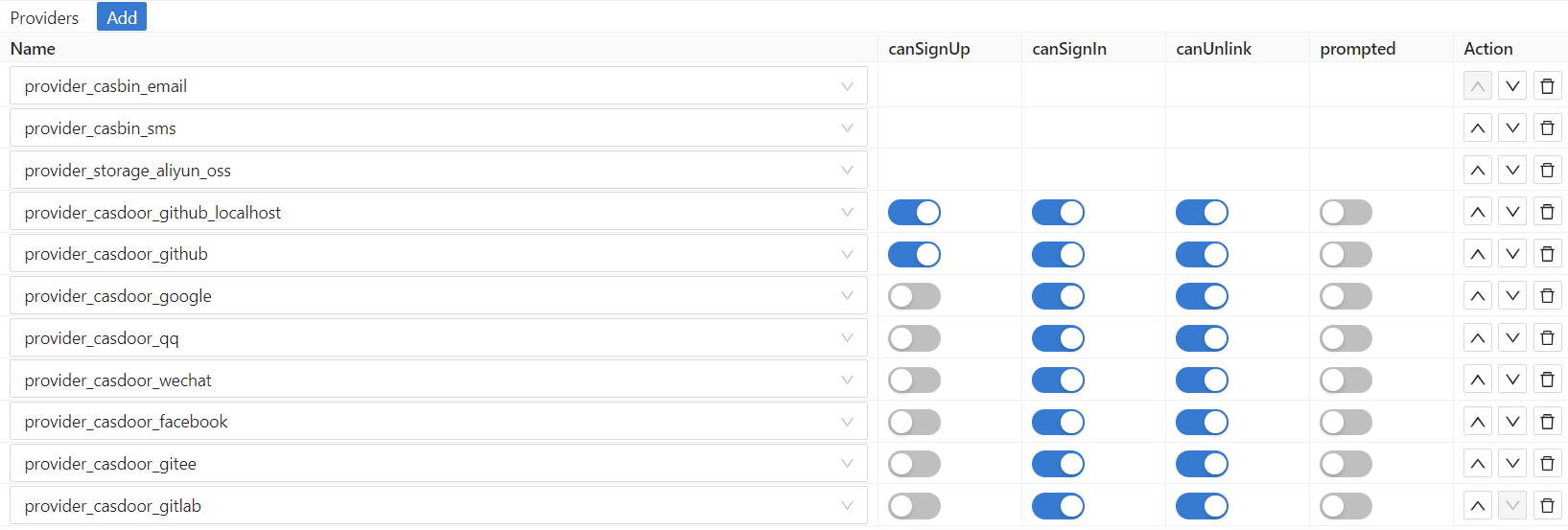
Task: Open the provider_casdoor_facebook name dropdown
Action: coord(438,422)
